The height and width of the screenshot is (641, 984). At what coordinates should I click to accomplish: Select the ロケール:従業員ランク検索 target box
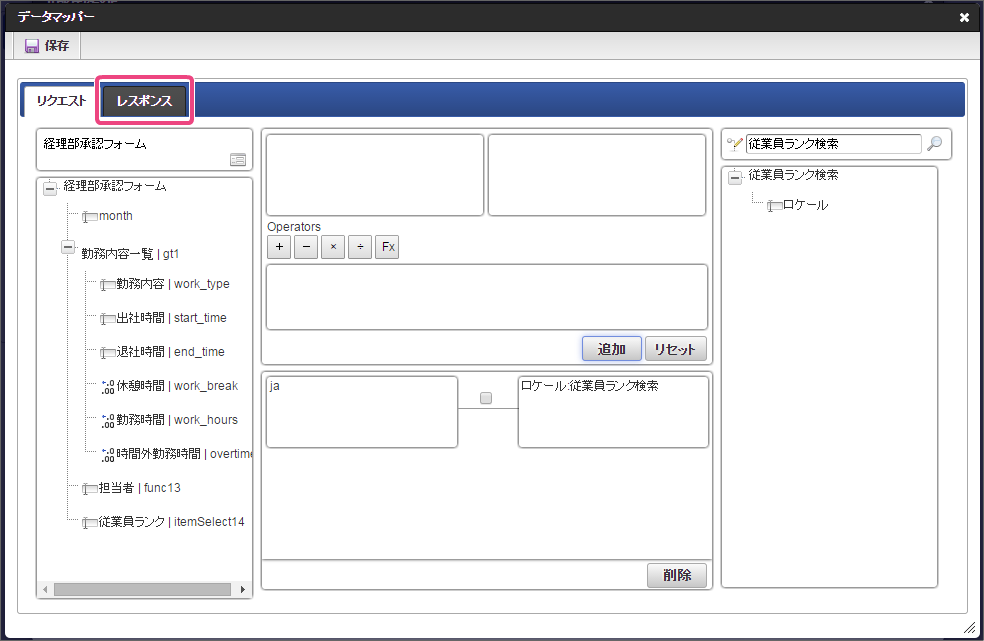tap(613, 412)
